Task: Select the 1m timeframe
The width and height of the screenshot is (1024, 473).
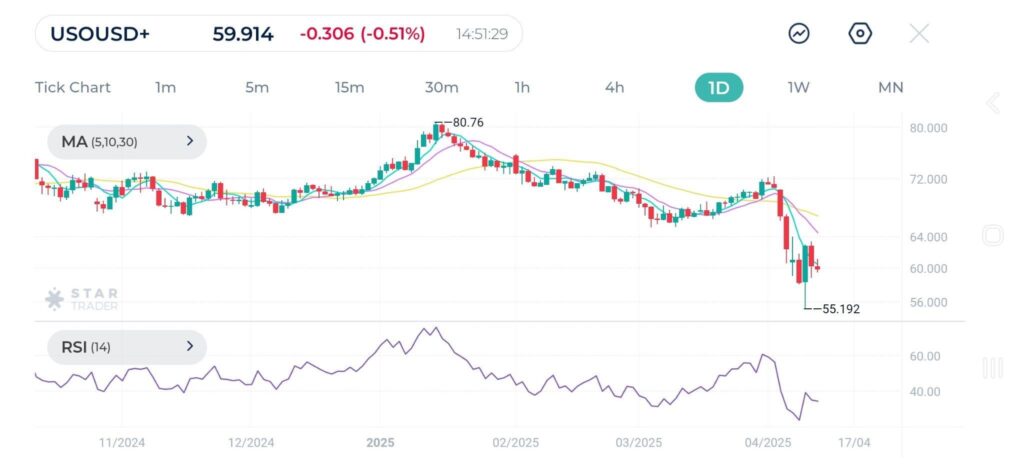Action: (x=166, y=87)
